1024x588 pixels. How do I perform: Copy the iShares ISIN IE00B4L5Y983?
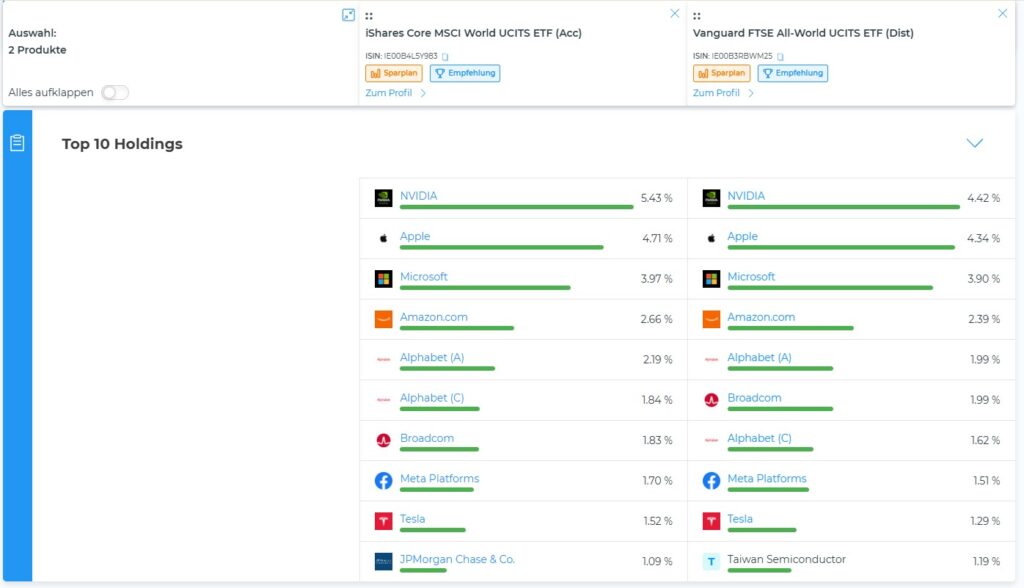click(446, 56)
